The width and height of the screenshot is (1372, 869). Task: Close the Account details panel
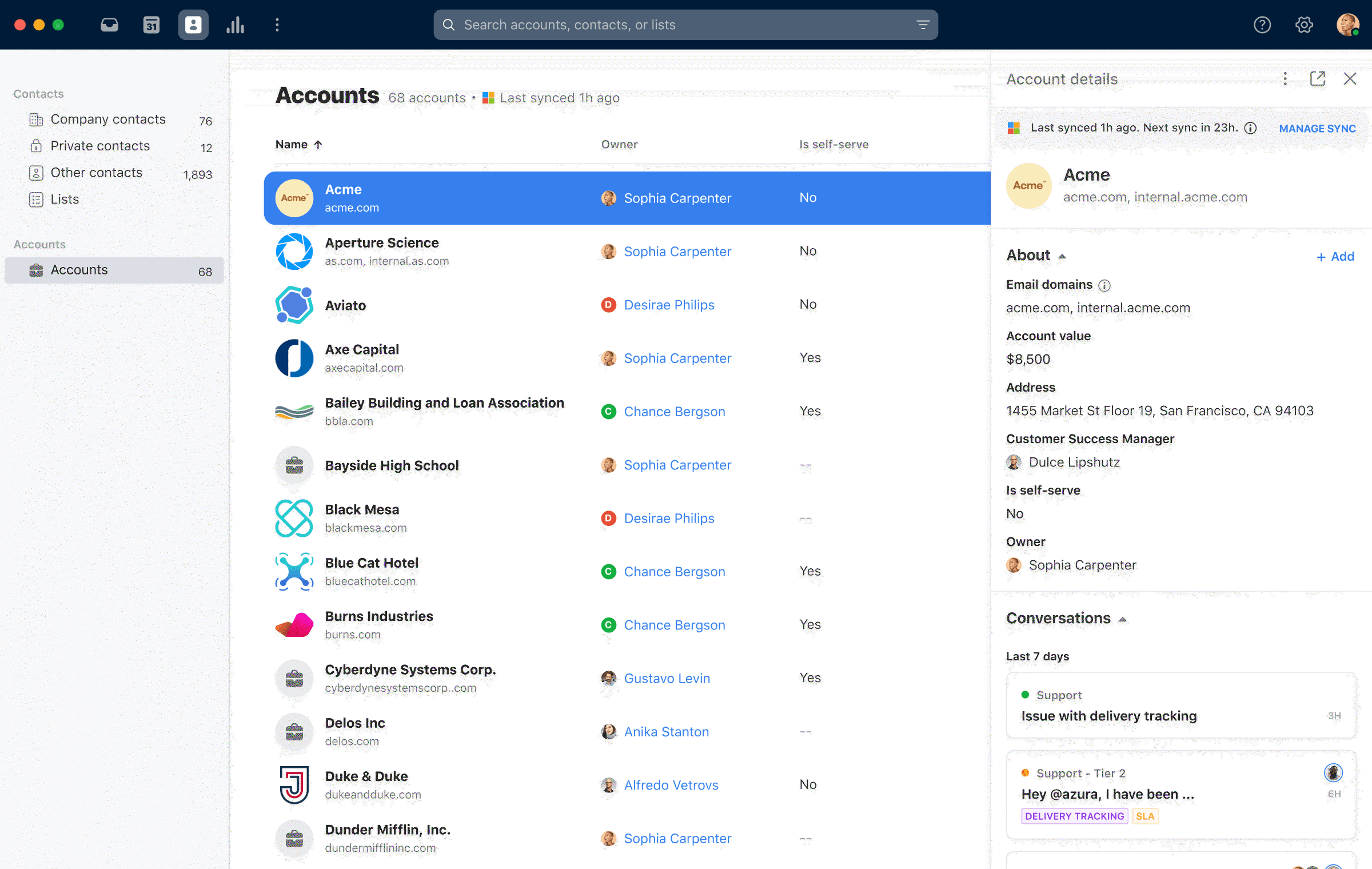1350,79
